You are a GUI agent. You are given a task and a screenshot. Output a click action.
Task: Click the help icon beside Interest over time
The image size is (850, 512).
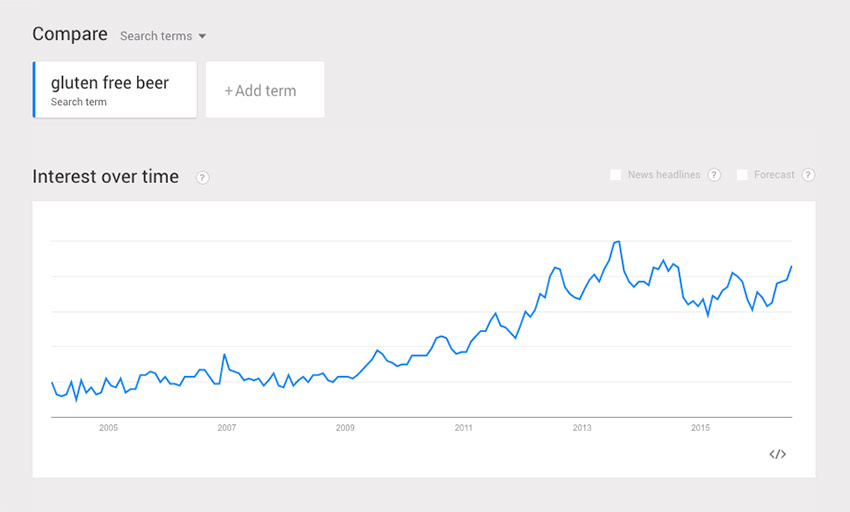202,177
